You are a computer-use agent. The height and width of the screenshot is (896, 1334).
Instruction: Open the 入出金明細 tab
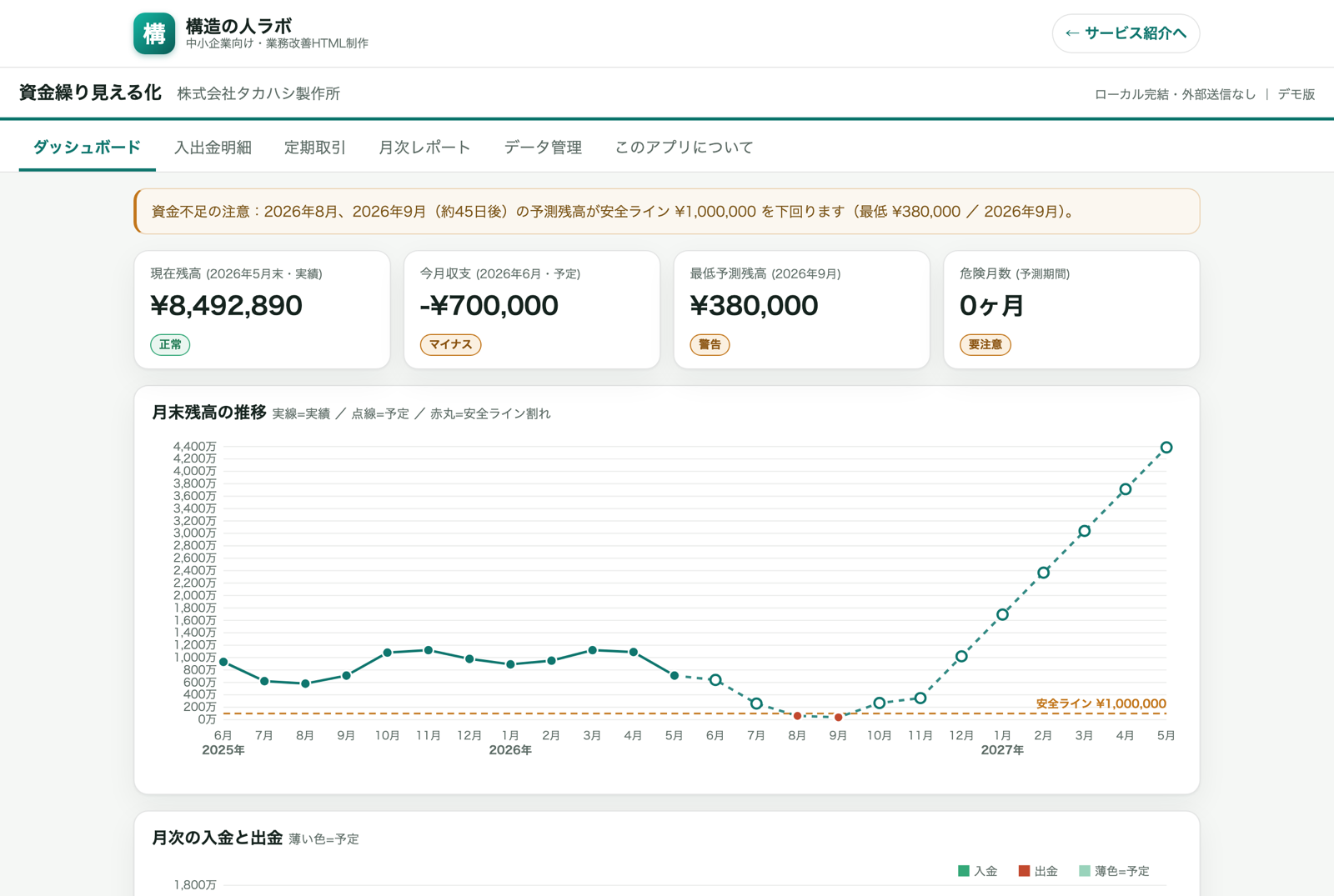tap(213, 148)
